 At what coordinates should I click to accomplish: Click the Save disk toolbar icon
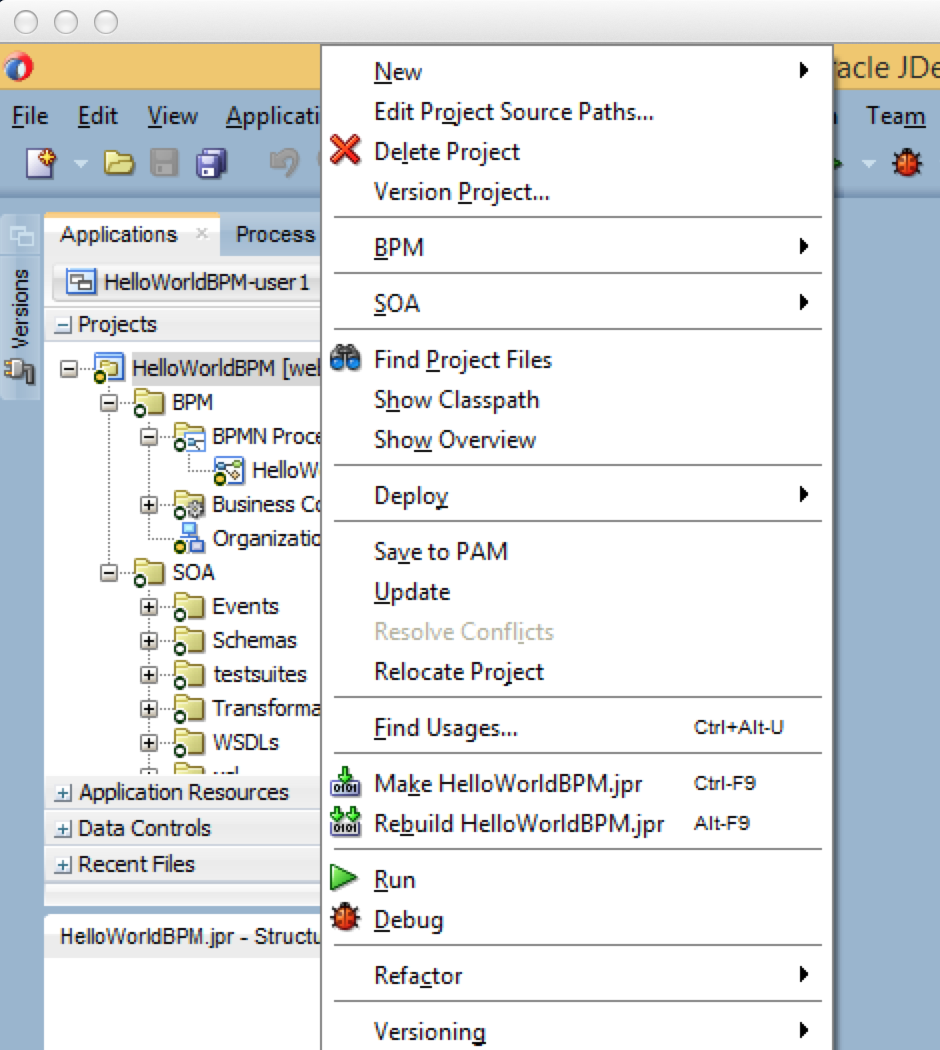(x=164, y=163)
